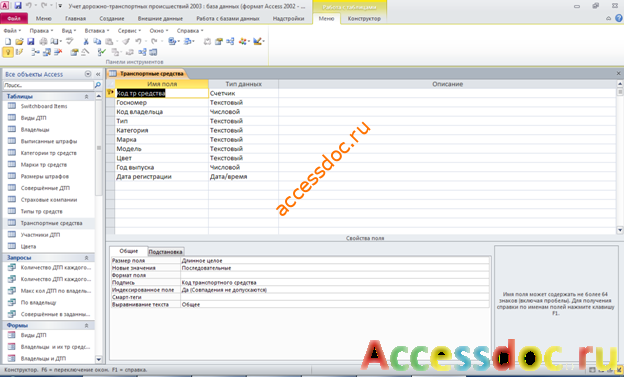624x377 pixels.
Task: Switch to the Главная ribbon tab
Action: 75,18
